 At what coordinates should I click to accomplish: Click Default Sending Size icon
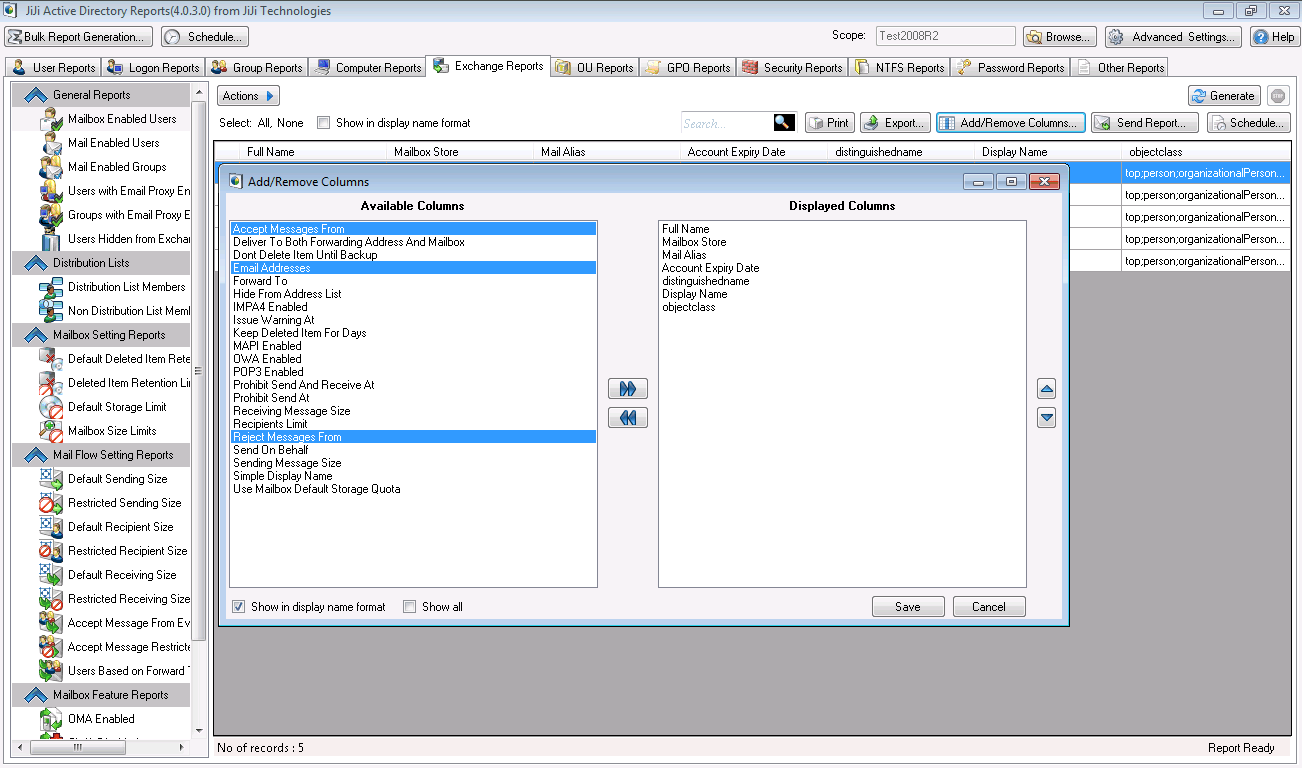point(52,479)
